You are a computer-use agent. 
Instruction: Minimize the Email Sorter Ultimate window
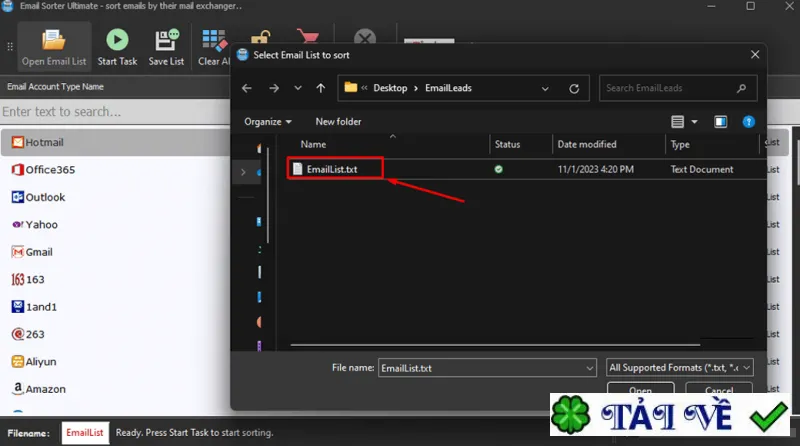pos(711,6)
